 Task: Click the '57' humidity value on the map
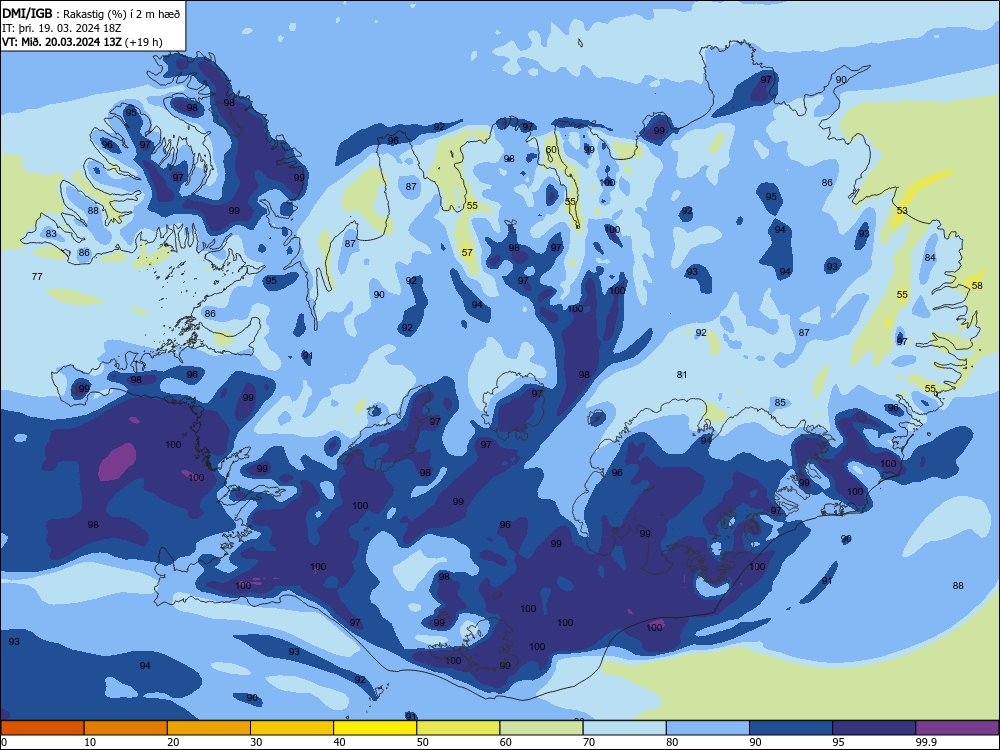tap(467, 253)
